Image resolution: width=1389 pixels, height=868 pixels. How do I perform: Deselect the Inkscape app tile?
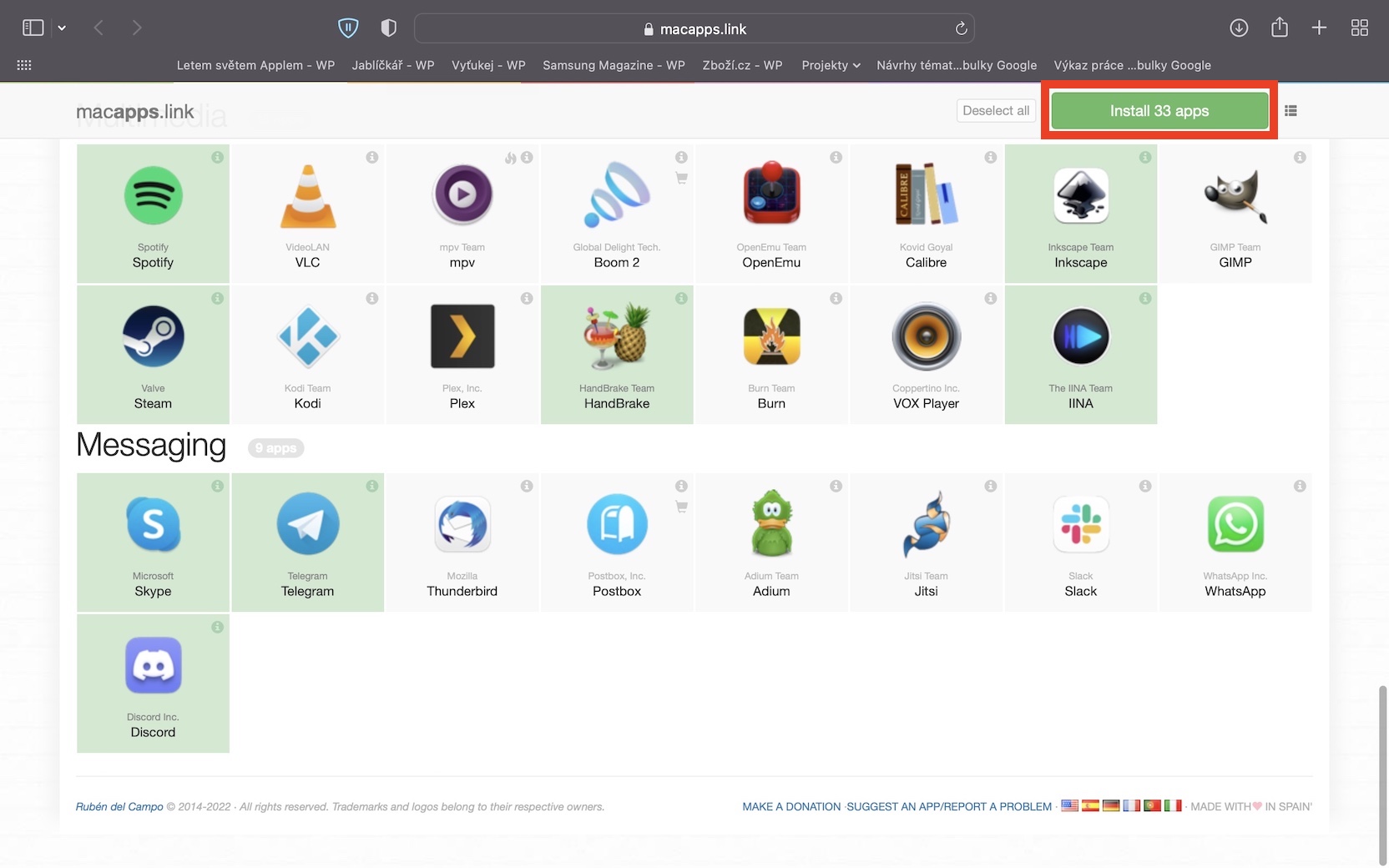[1081, 214]
